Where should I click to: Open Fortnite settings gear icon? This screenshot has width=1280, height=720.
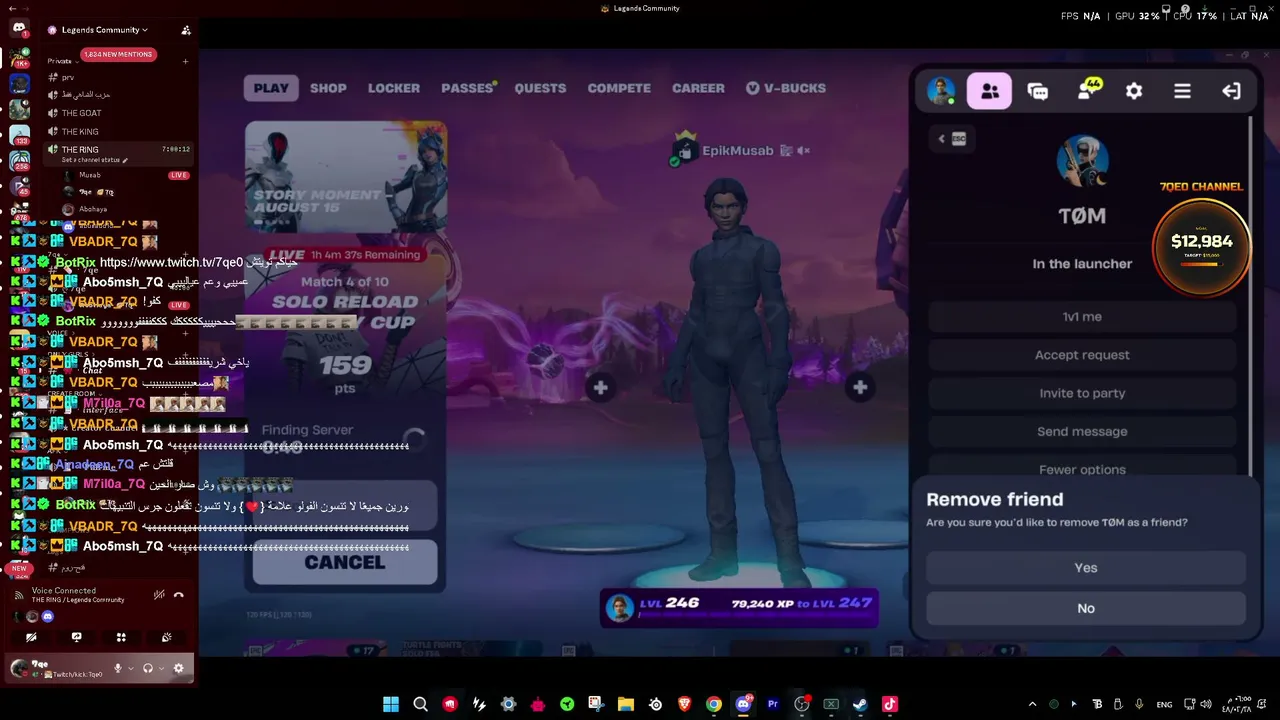1134,91
